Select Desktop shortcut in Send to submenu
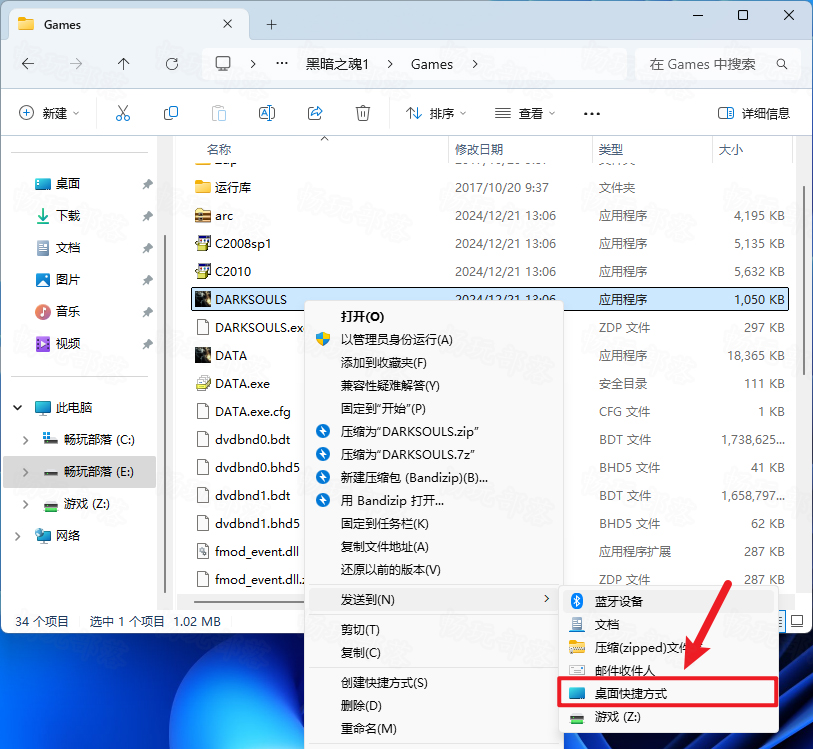 click(x=668, y=693)
